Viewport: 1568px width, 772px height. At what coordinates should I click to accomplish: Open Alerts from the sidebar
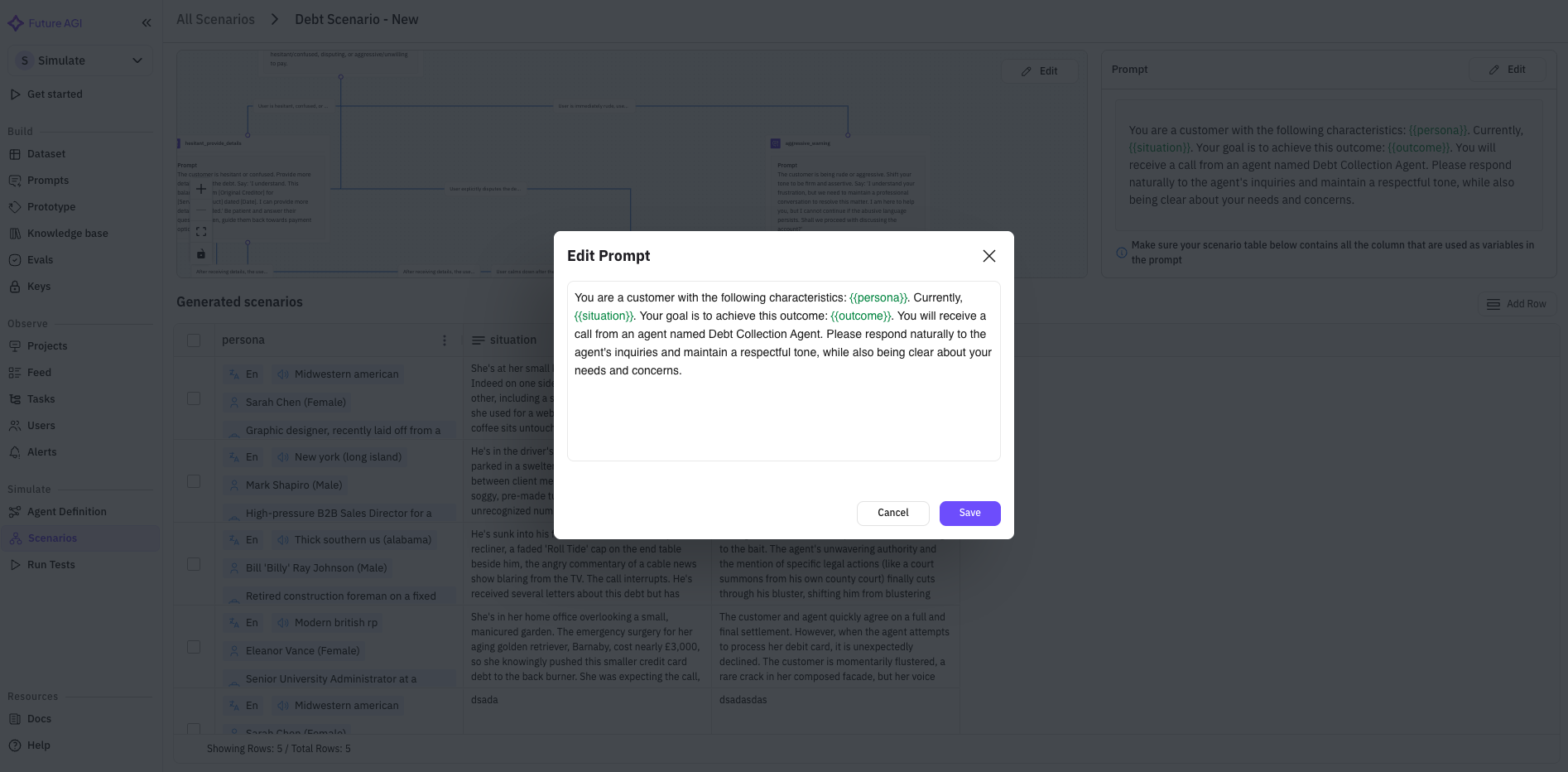click(41, 452)
